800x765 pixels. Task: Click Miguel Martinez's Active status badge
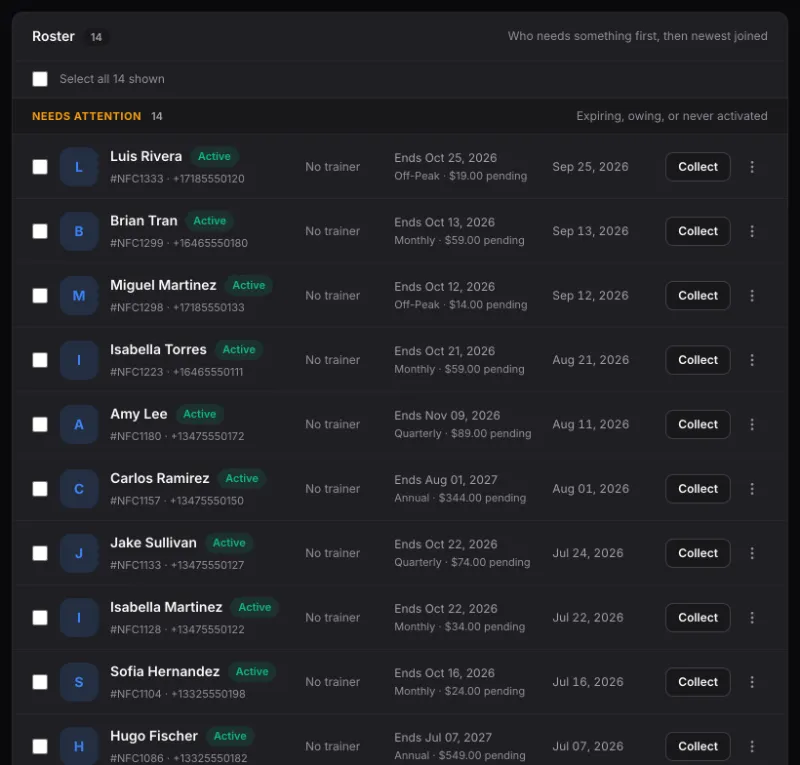pyautogui.click(x=248, y=285)
